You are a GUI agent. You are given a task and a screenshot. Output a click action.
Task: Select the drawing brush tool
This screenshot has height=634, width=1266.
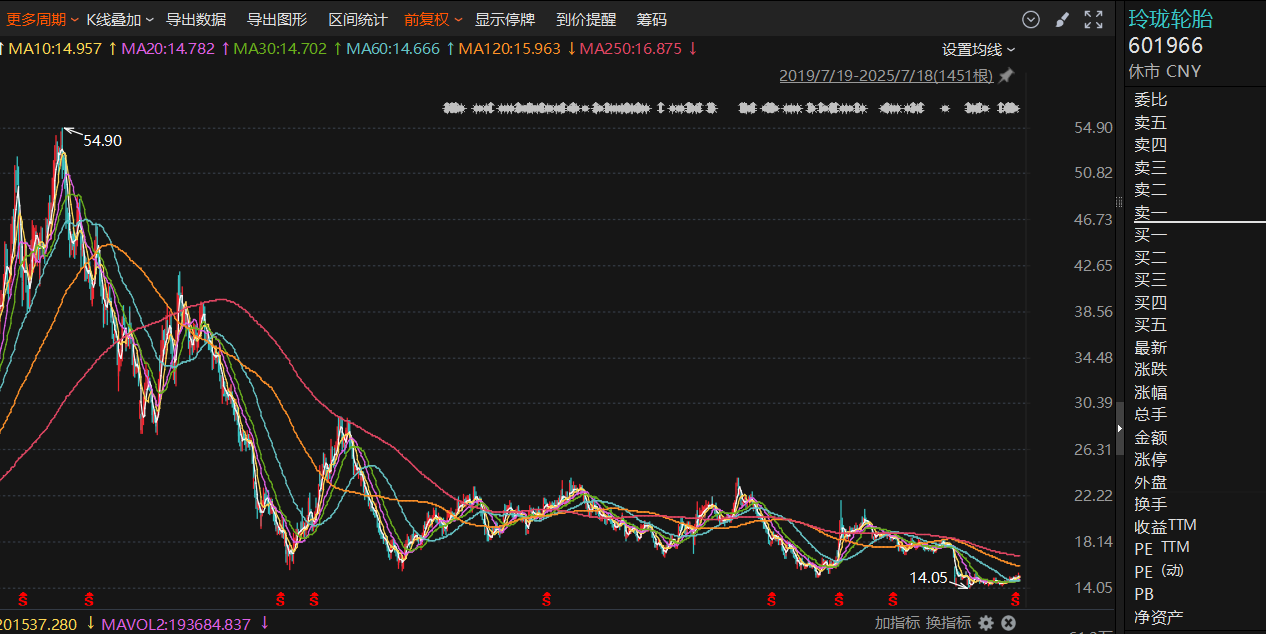pos(1062,20)
